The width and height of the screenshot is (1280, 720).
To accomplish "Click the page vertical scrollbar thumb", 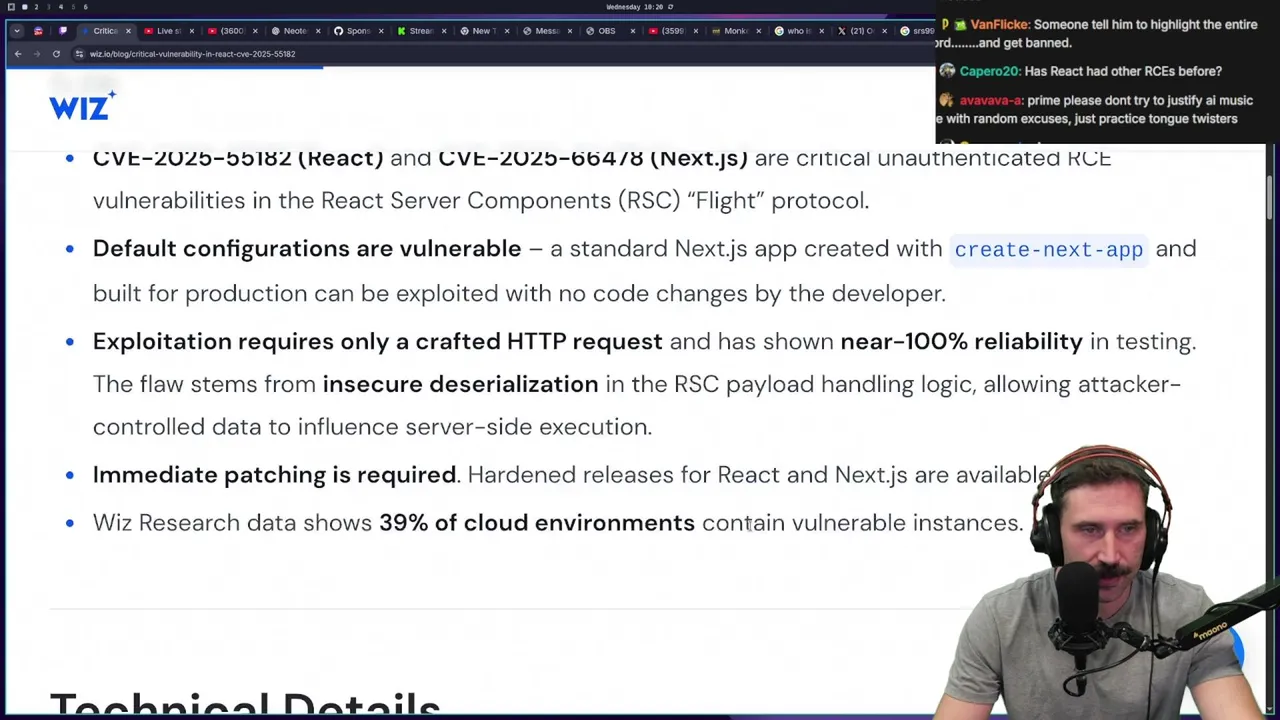I will 1270,198.
